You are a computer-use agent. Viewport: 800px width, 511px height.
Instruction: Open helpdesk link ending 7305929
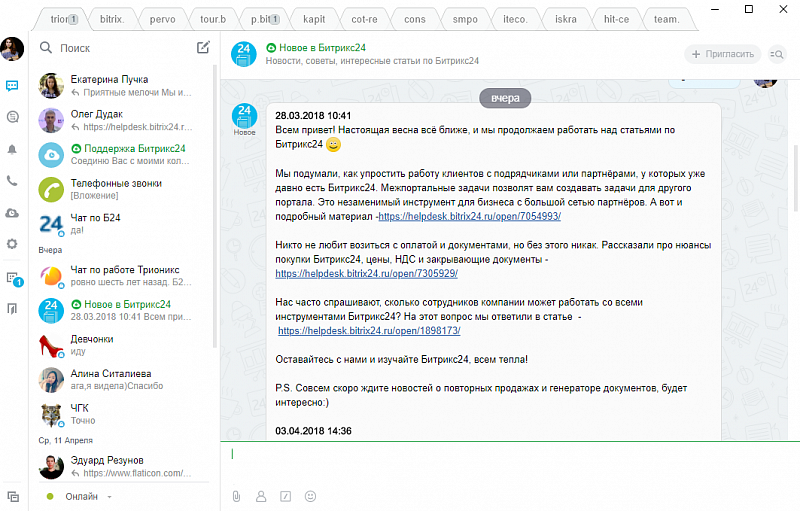coord(366,273)
